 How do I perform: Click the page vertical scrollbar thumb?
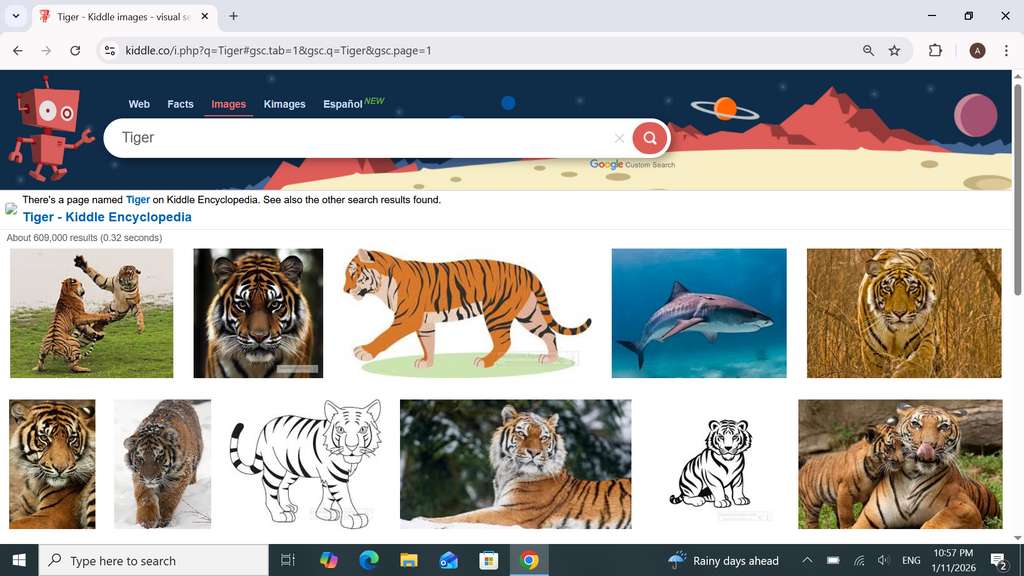tap(1017, 189)
